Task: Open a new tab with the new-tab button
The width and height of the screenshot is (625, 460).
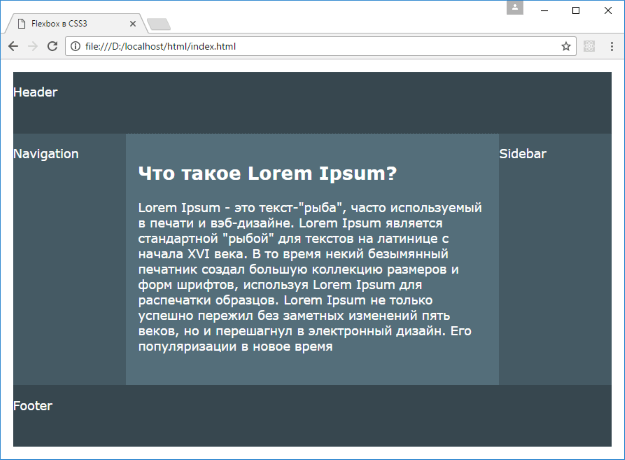Action: tap(157, 23)
